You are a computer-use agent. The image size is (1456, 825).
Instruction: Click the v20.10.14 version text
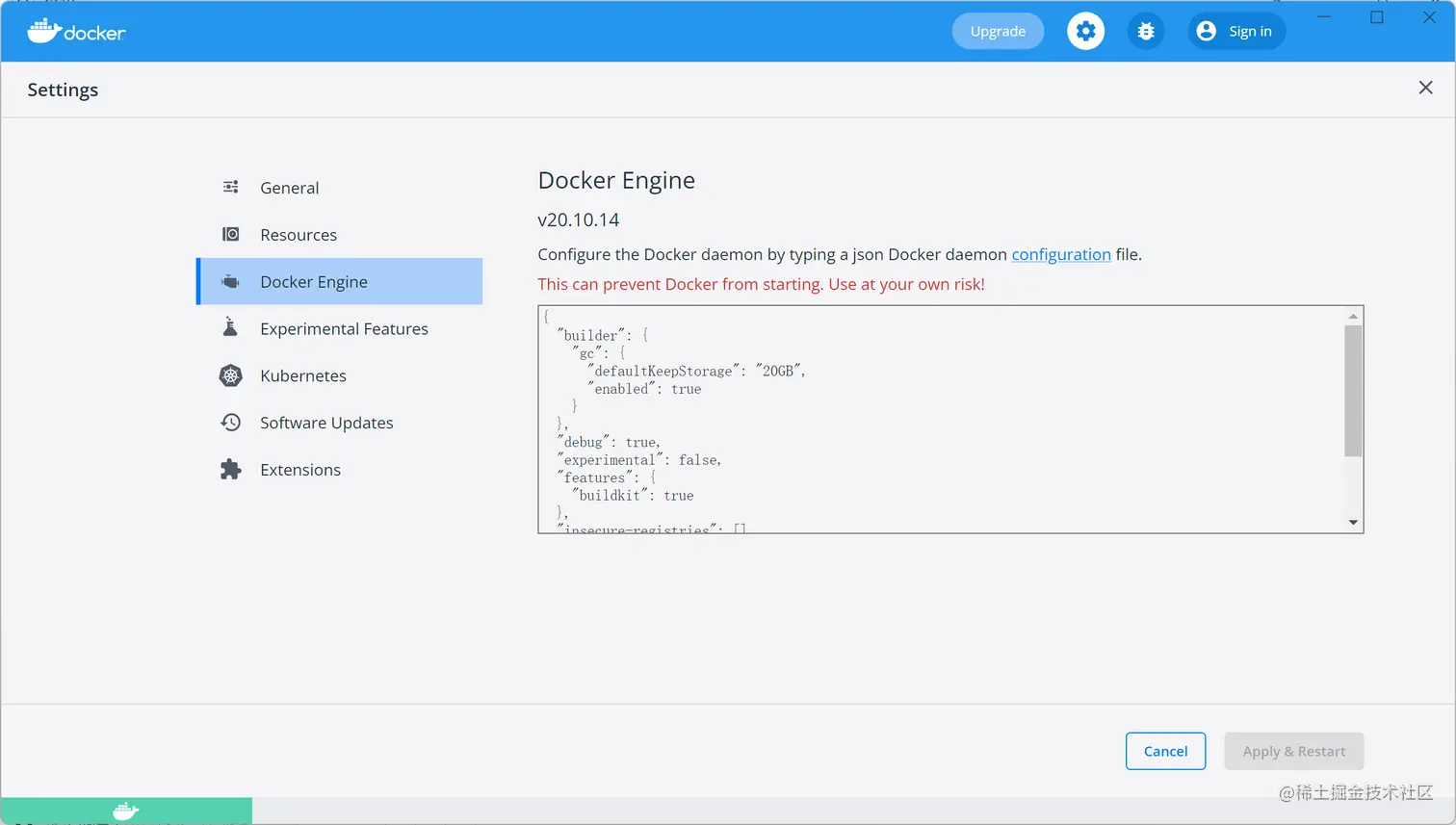coord(579,219)
